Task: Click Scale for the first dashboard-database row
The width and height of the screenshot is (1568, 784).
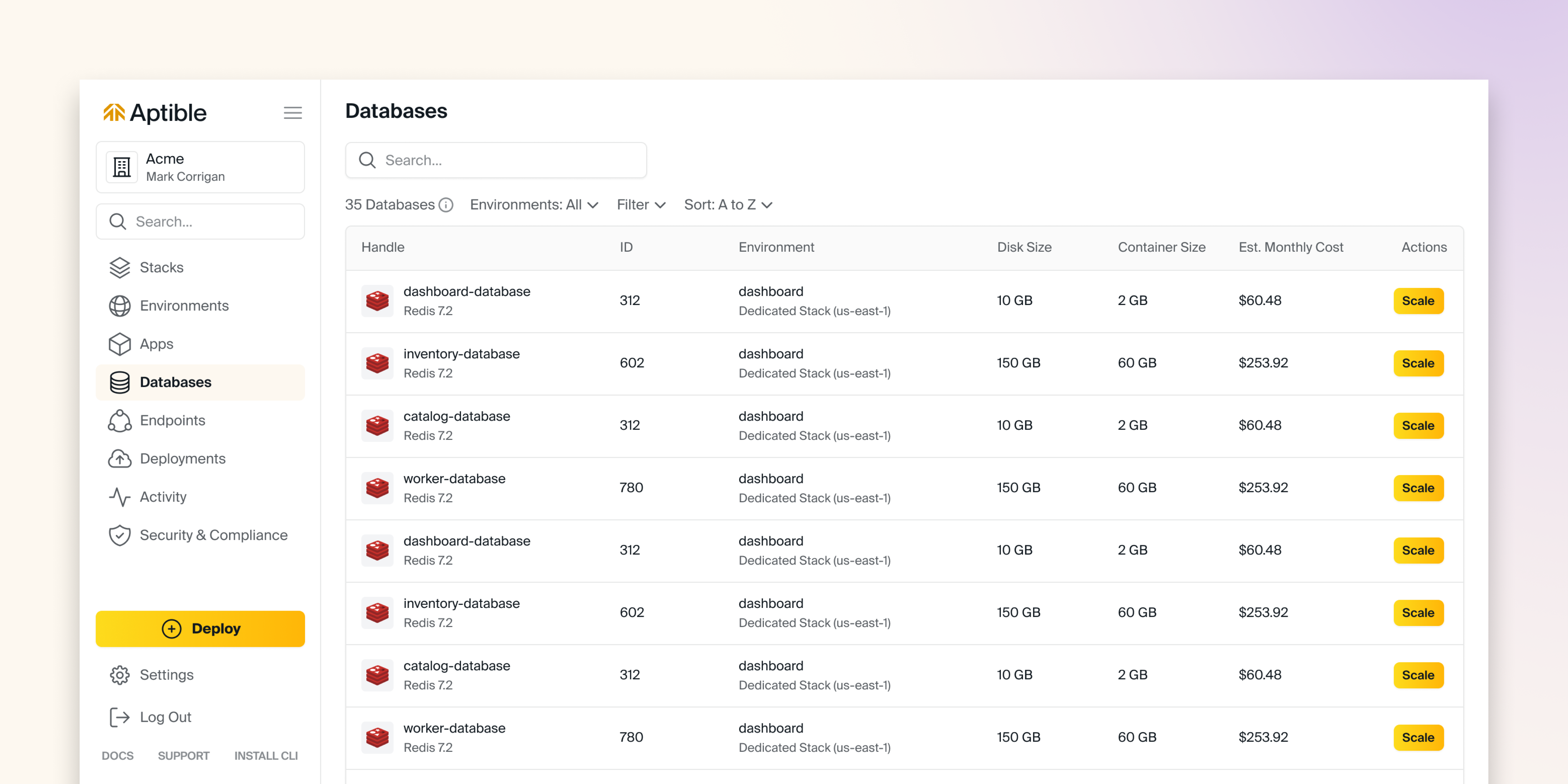Action: click(x=1418, y=301)
